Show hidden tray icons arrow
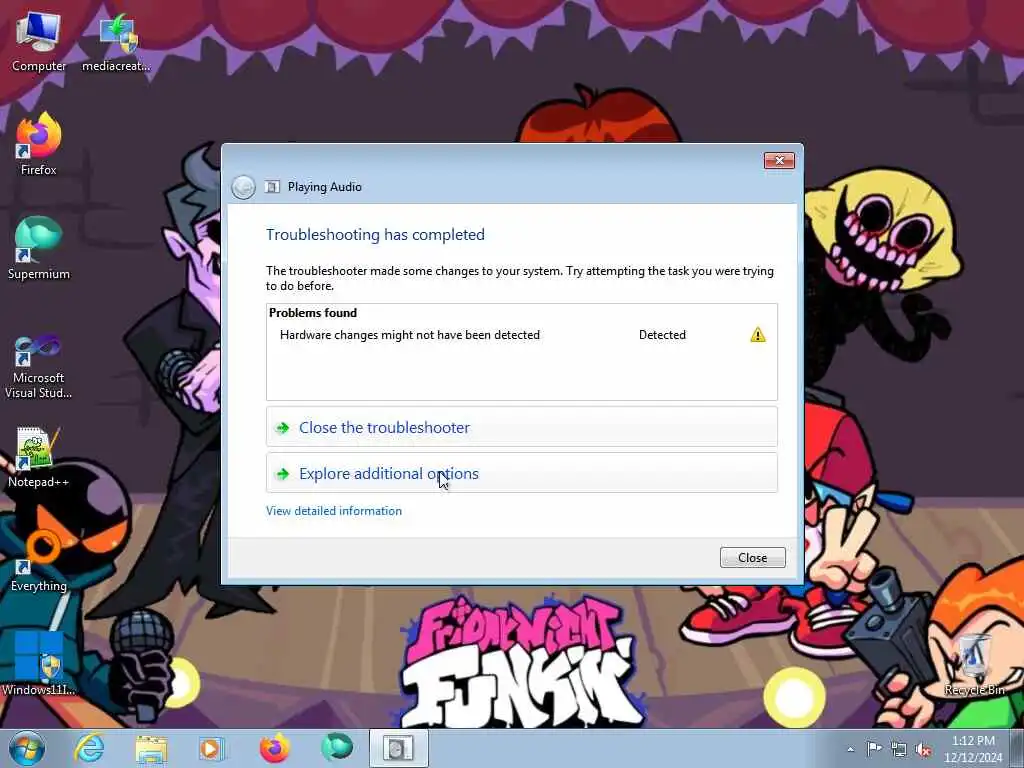 850,749
